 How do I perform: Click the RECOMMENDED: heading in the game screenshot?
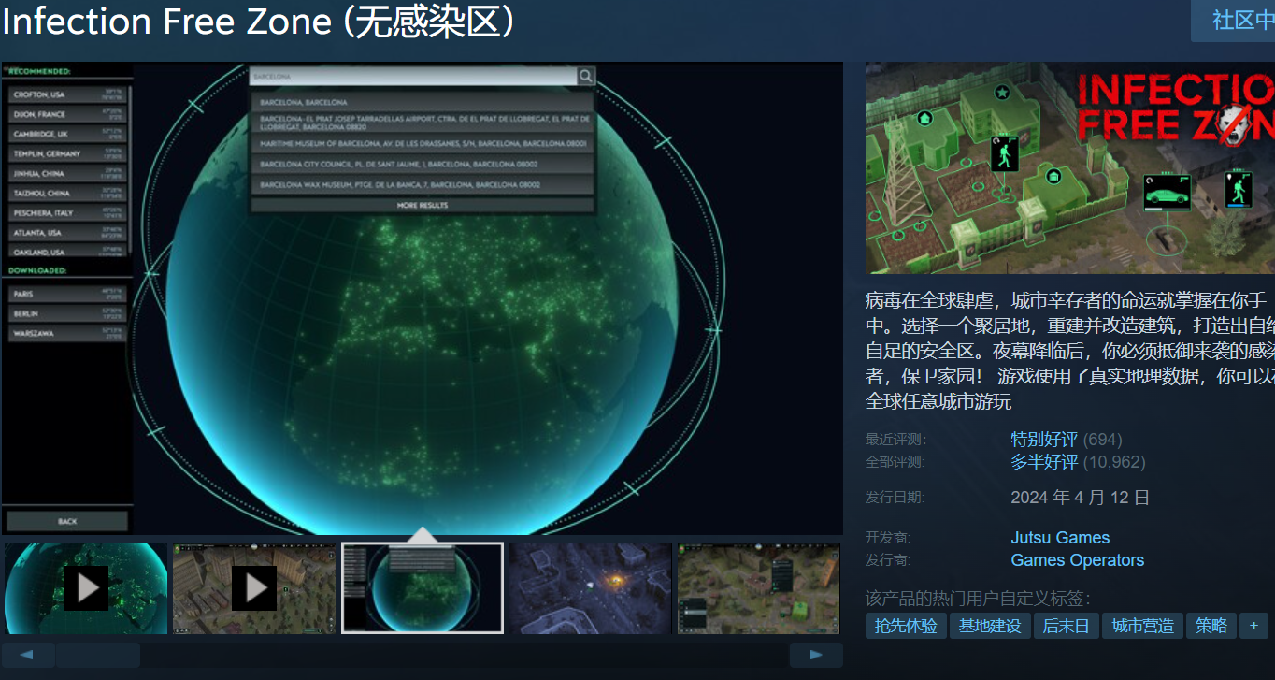[40, 72]
